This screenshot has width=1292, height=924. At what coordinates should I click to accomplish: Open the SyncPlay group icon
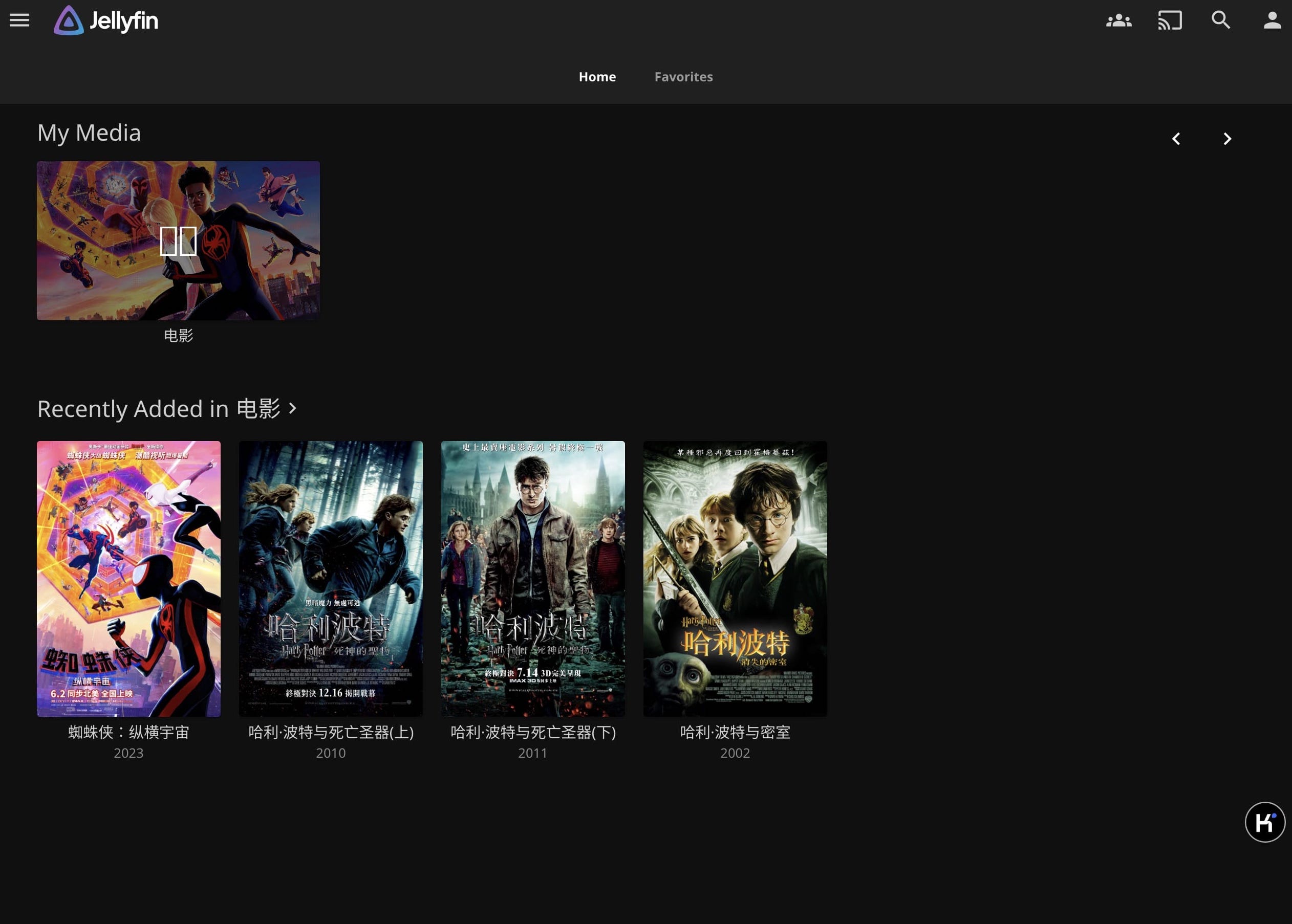coord(1118,20)
